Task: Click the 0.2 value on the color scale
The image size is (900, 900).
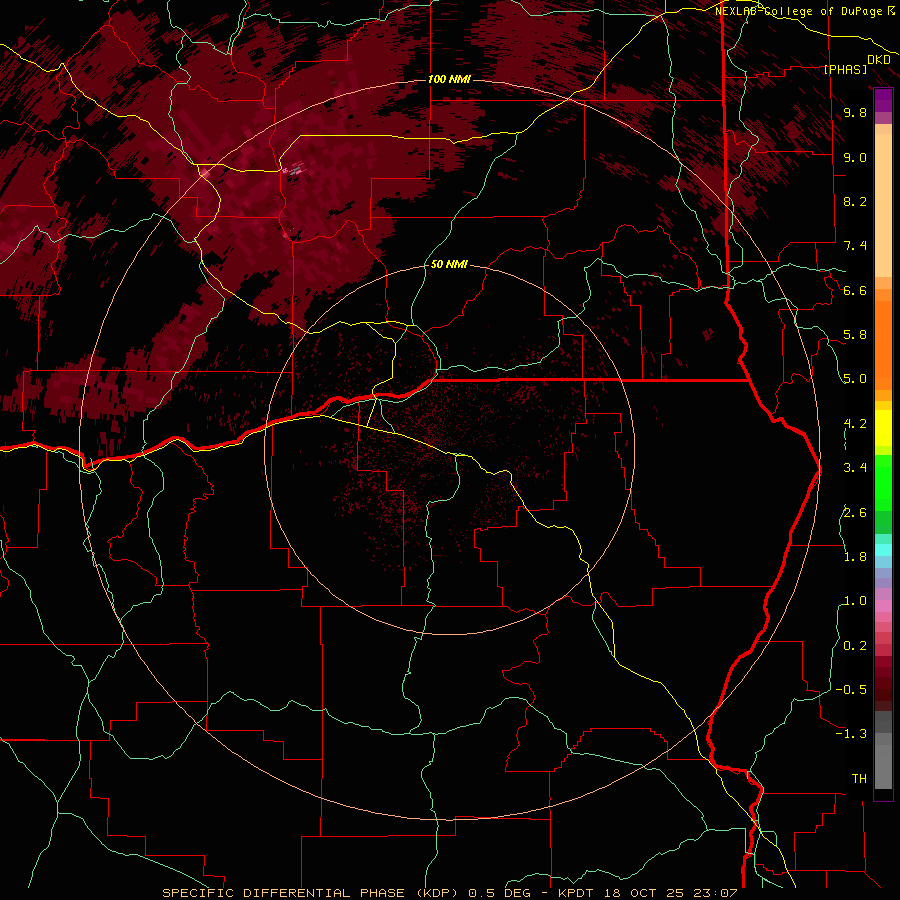Action: [855, 646]
